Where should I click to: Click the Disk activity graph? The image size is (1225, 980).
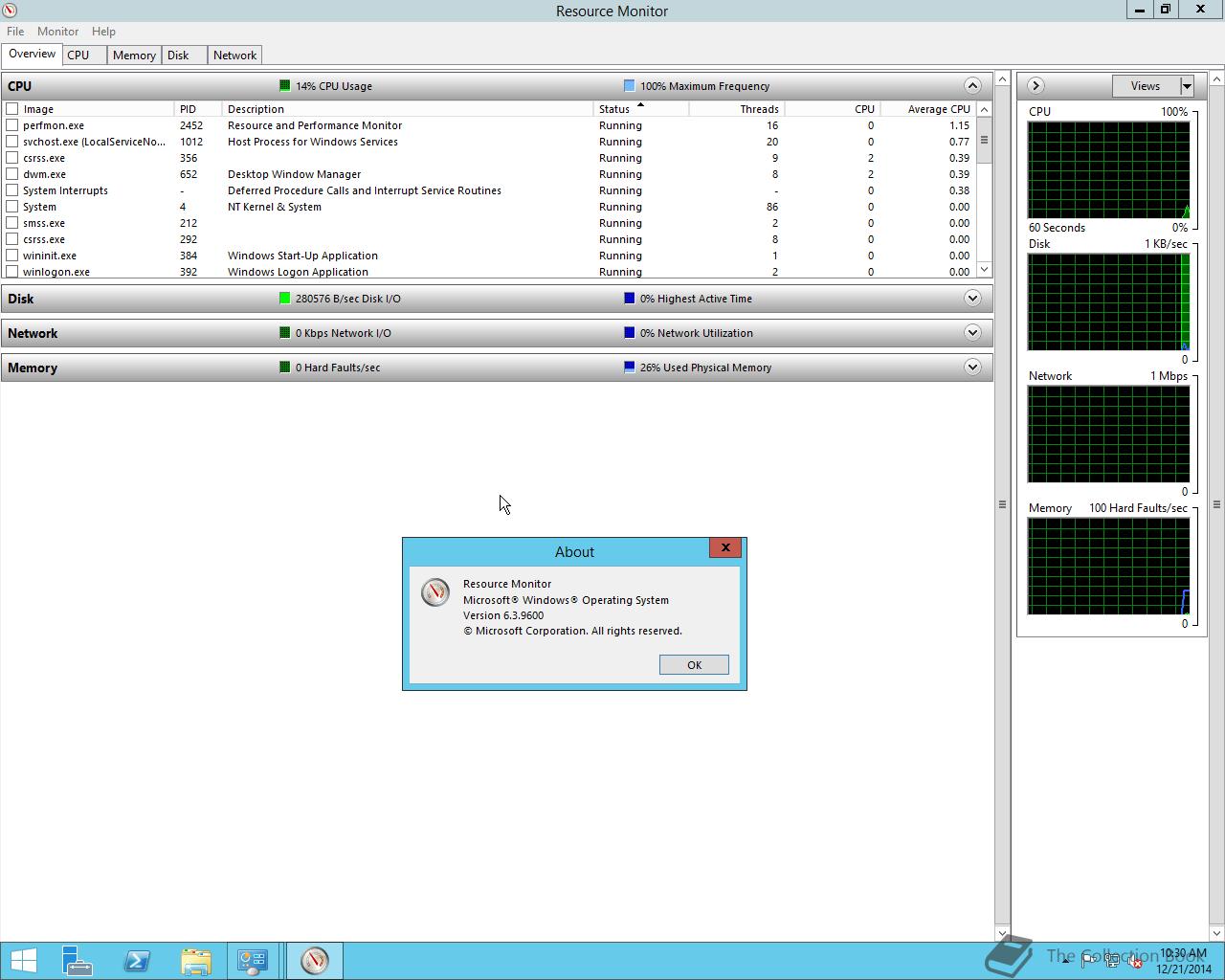tap(1108, 301)
